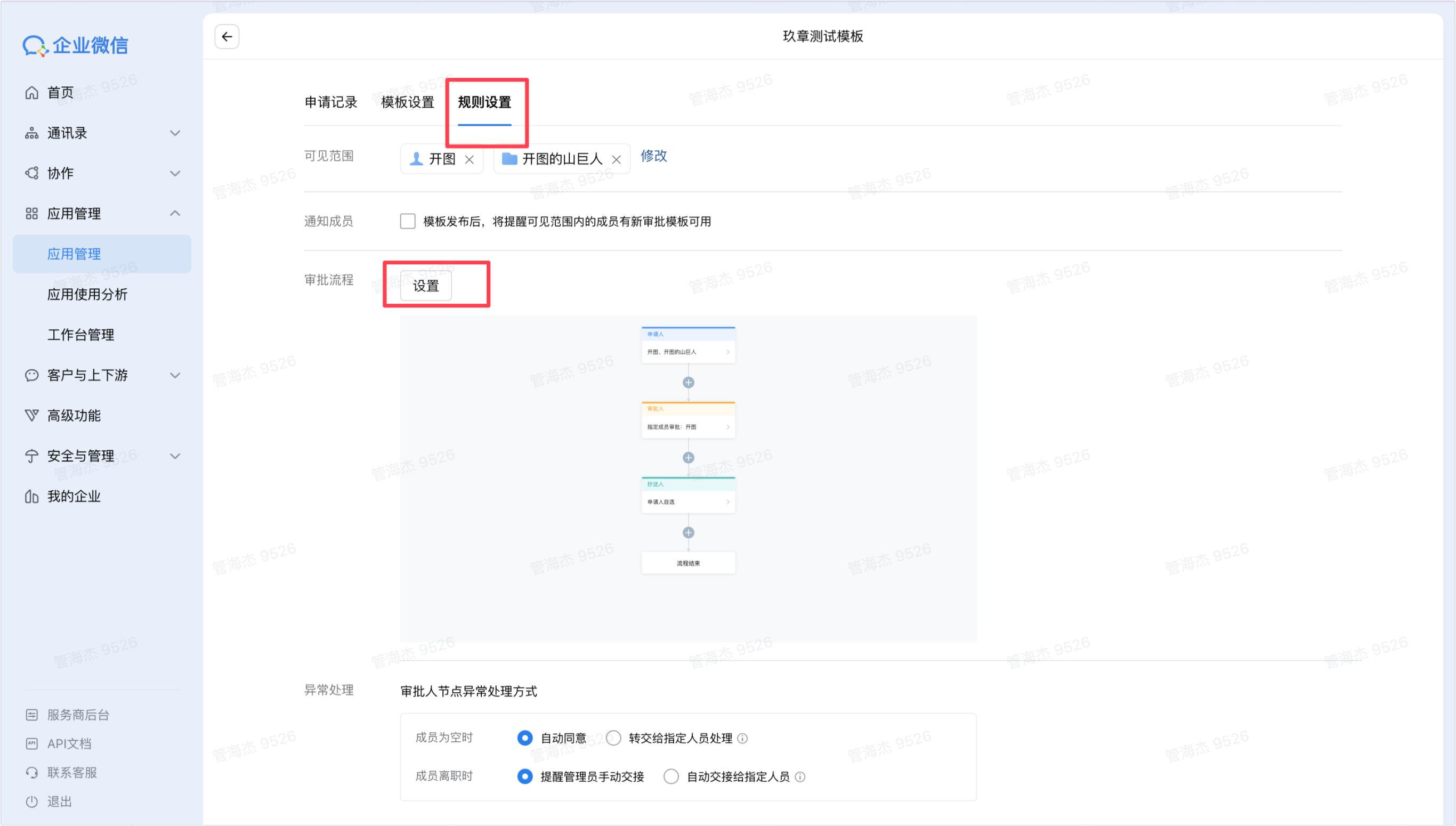1456x826 pixels.
Task: Select 转交给指定人员处理 radio option
Action: (613, 738)
